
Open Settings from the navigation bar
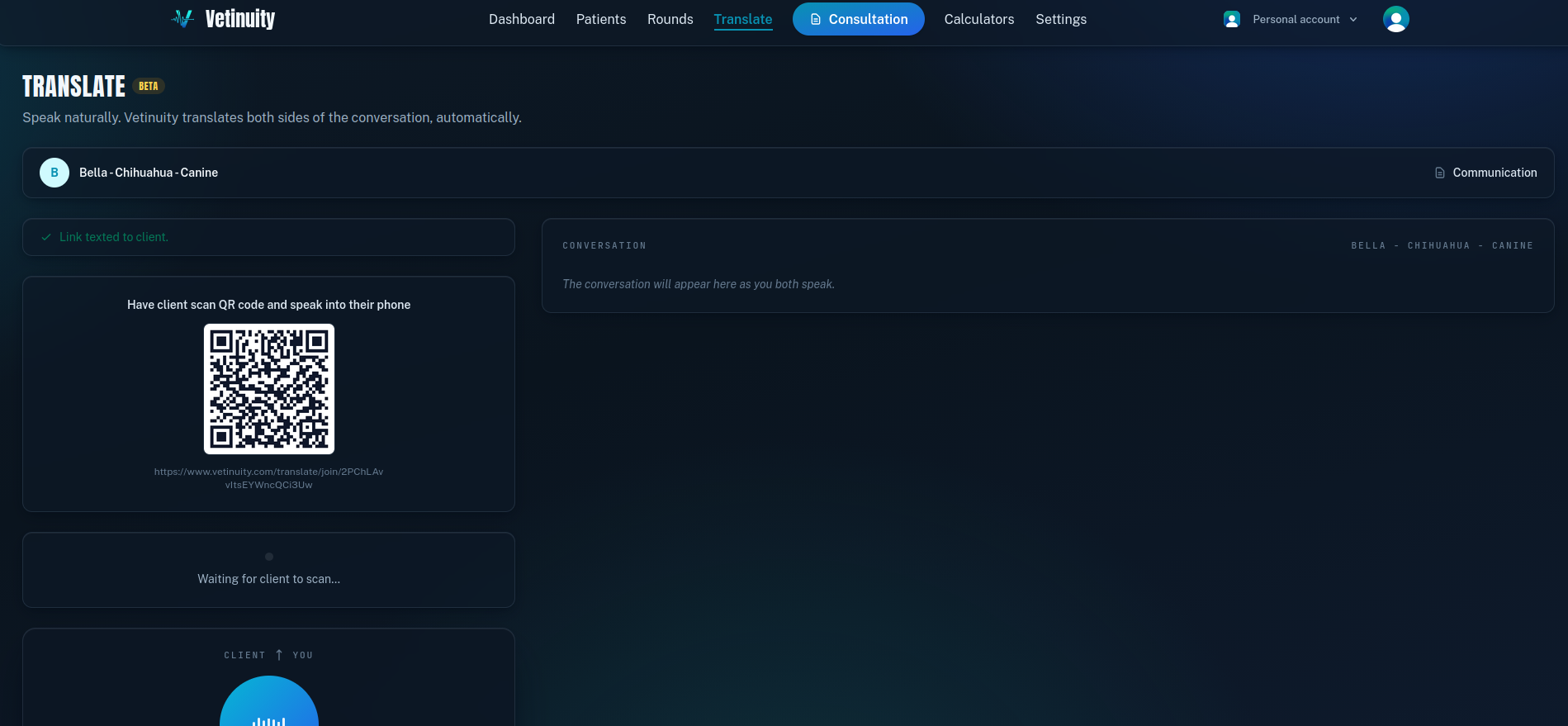click(1061, 19)
